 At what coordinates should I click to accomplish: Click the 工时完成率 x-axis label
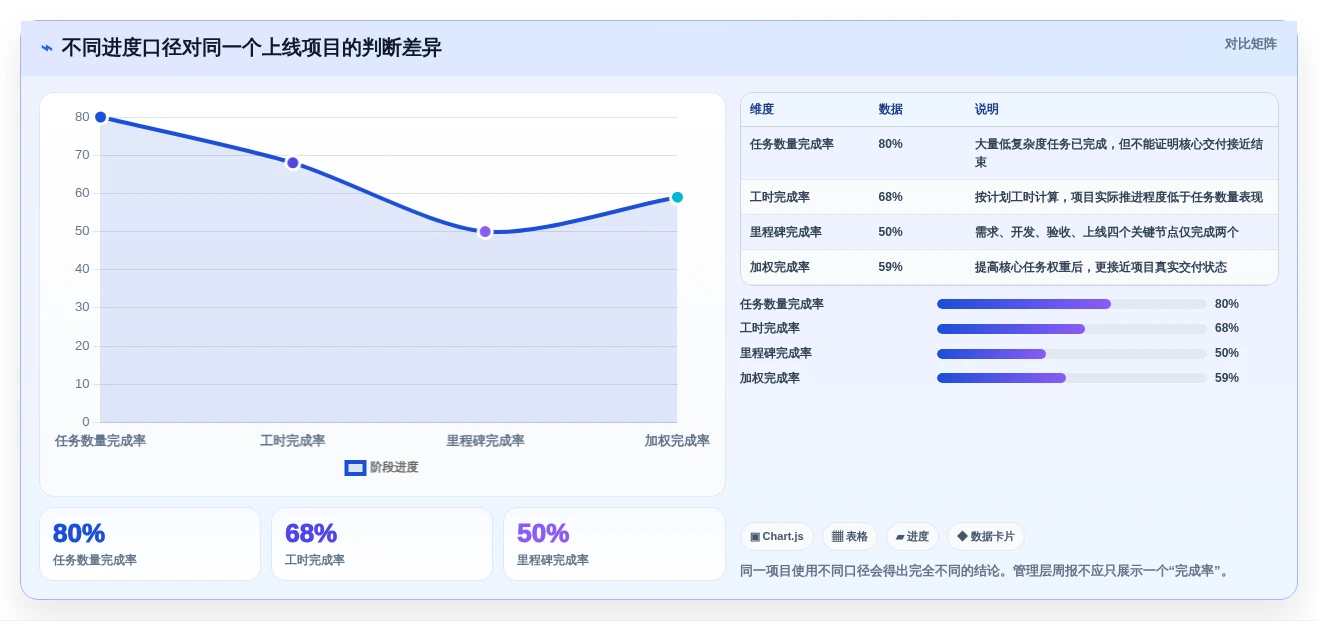[x=292, y=441]
